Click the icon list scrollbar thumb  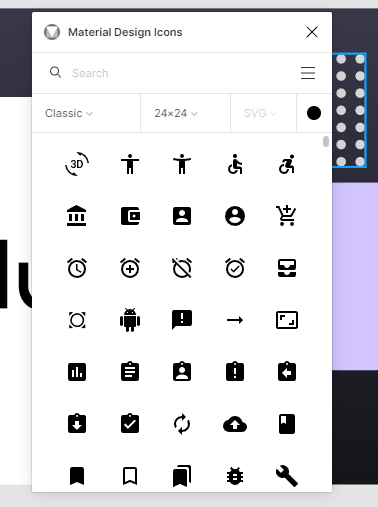(326, 141)
